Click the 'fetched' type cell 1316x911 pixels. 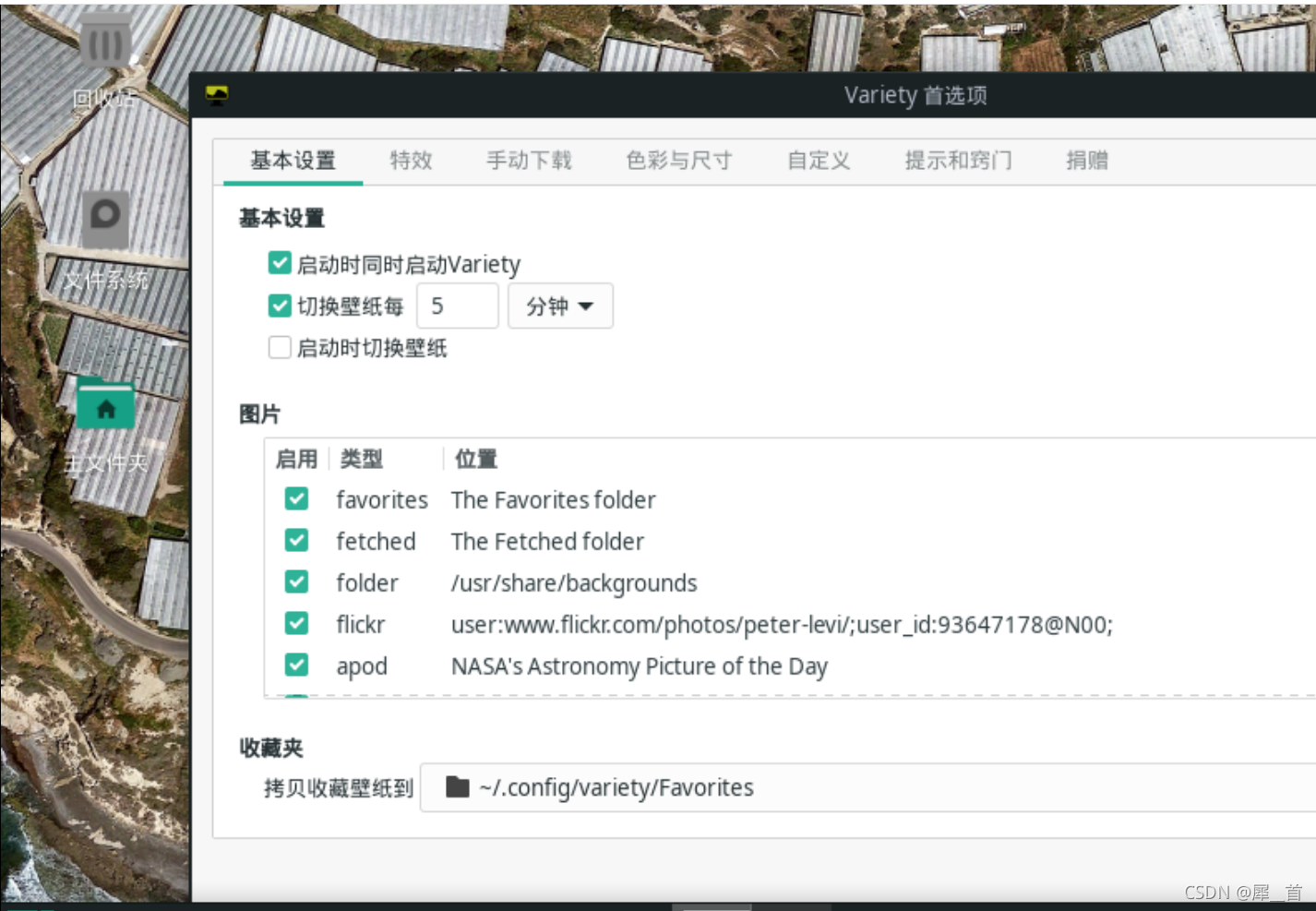(376, 542)
